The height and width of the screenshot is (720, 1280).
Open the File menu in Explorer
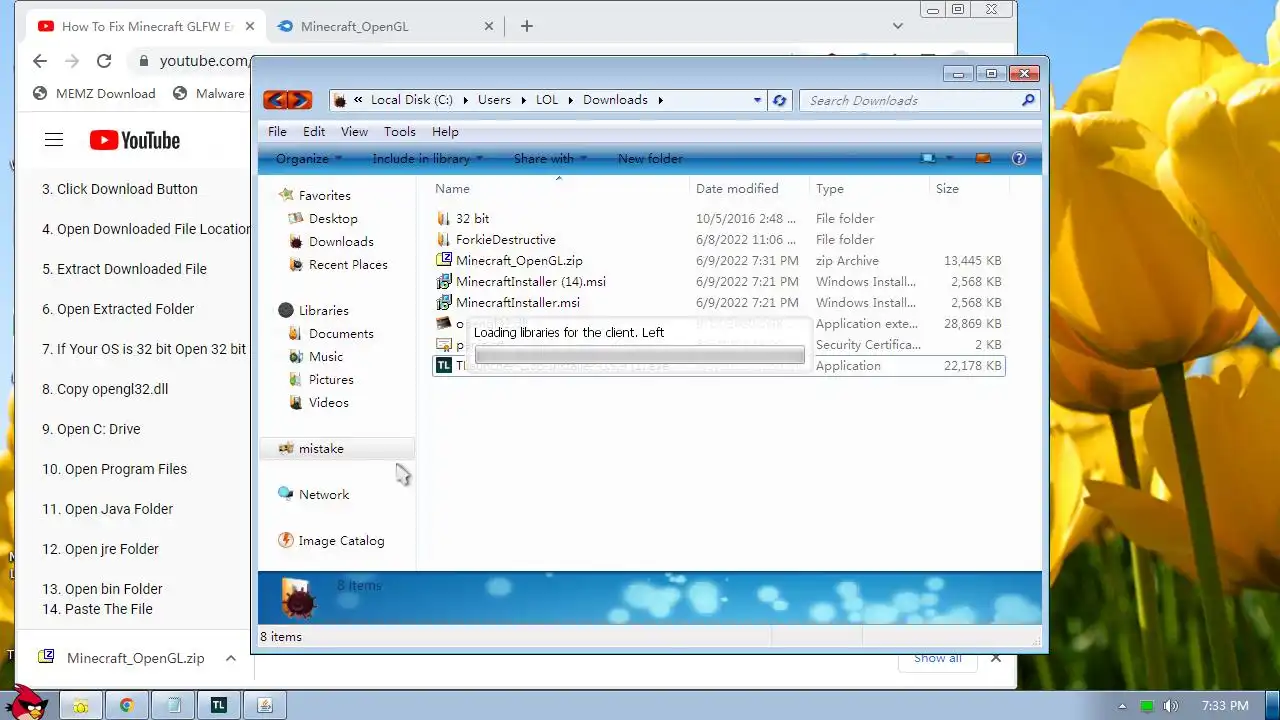coord(277,131)
